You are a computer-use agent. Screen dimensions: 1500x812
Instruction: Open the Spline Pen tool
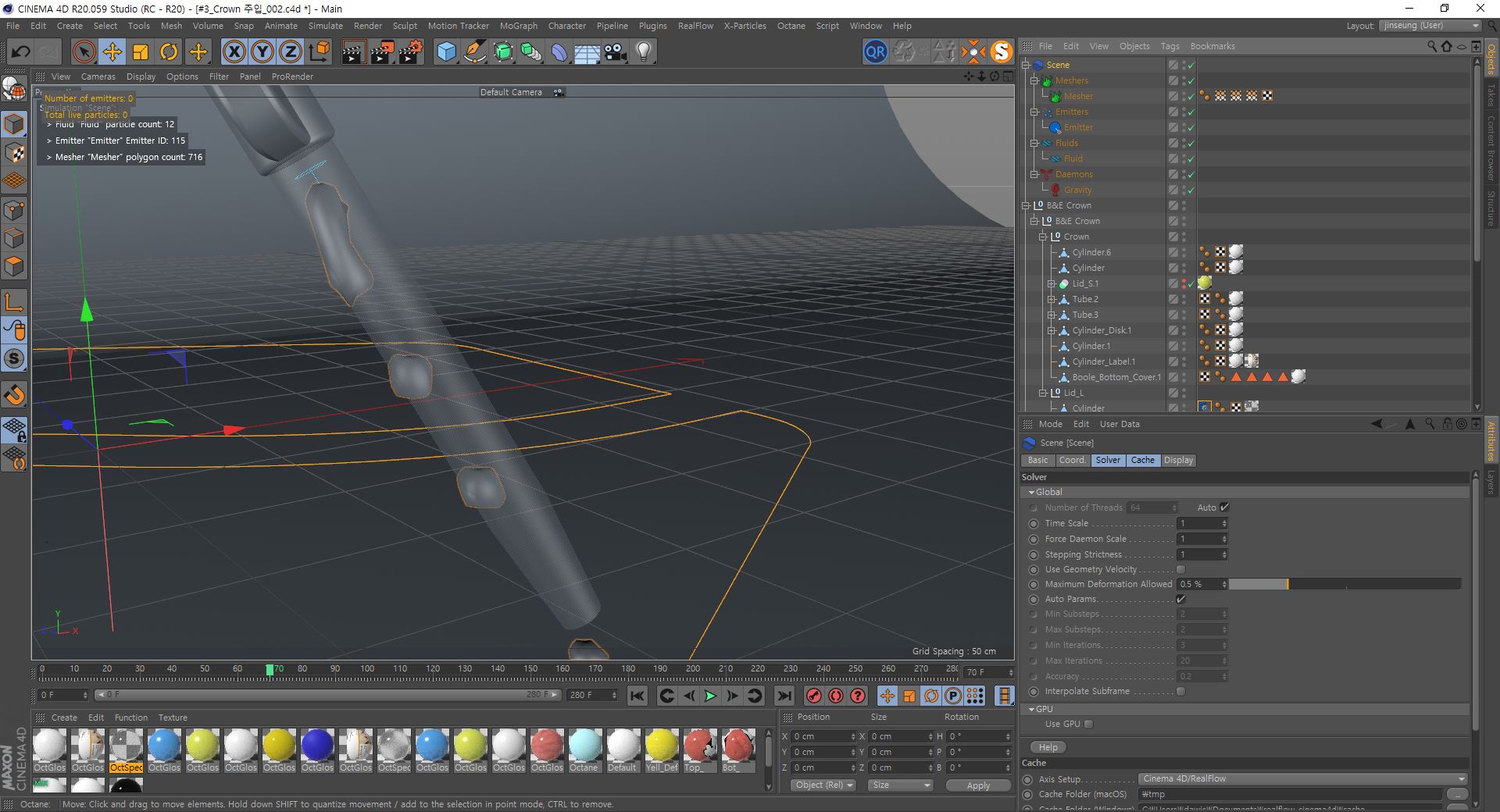(x=475, y=52)
